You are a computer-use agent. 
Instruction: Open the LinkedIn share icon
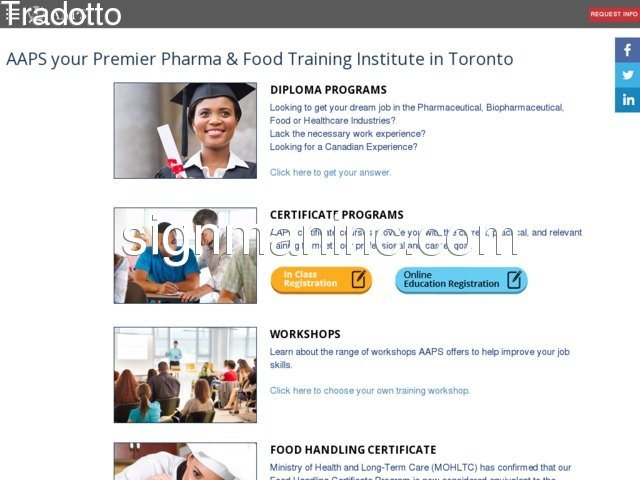(x=627, y=100)
